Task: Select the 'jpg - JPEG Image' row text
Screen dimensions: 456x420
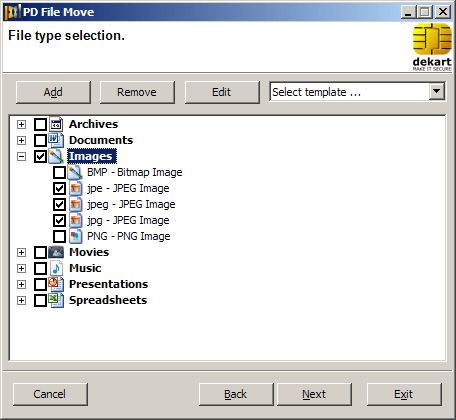Action: (x=128, y=220)
